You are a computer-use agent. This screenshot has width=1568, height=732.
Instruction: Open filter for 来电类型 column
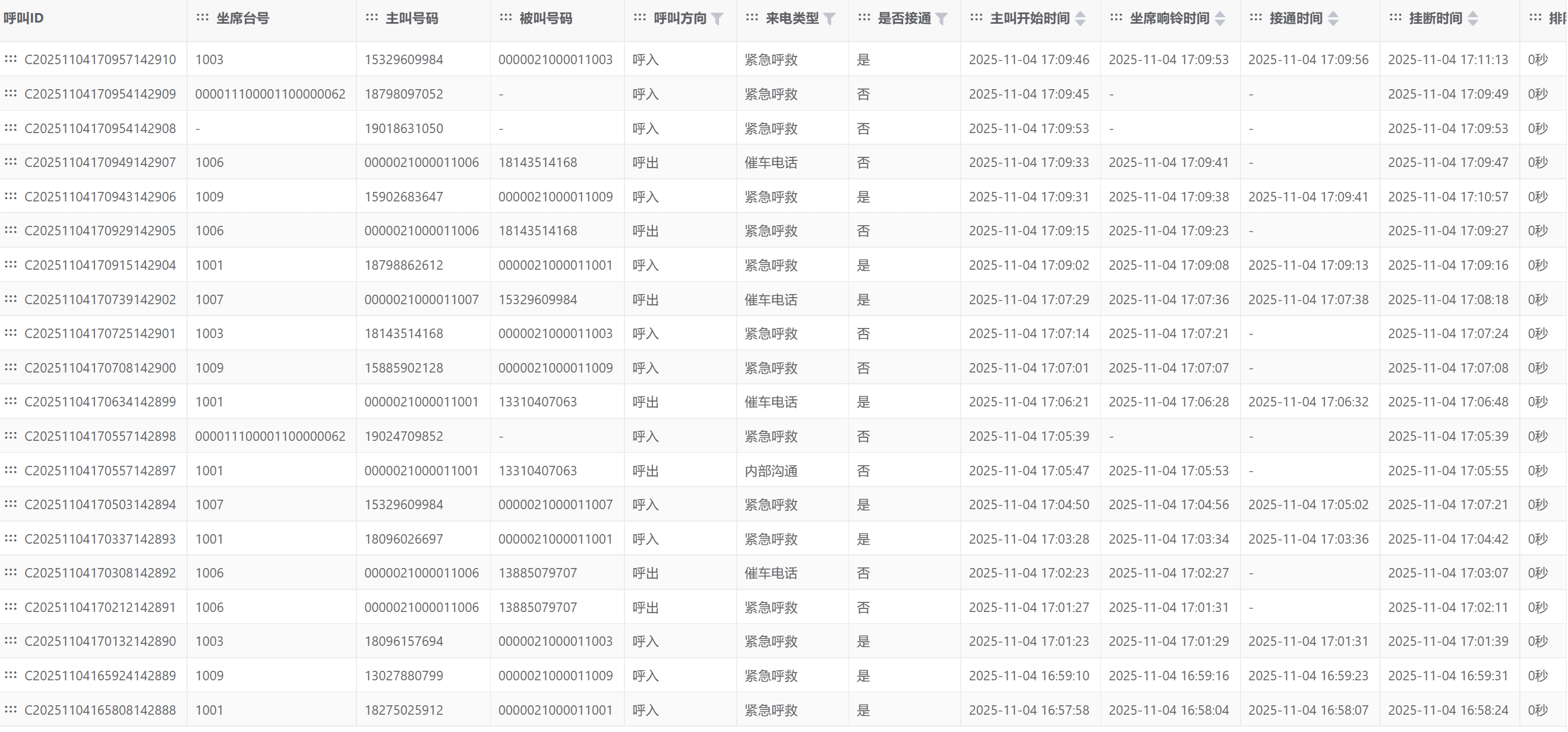pos(829,19)
